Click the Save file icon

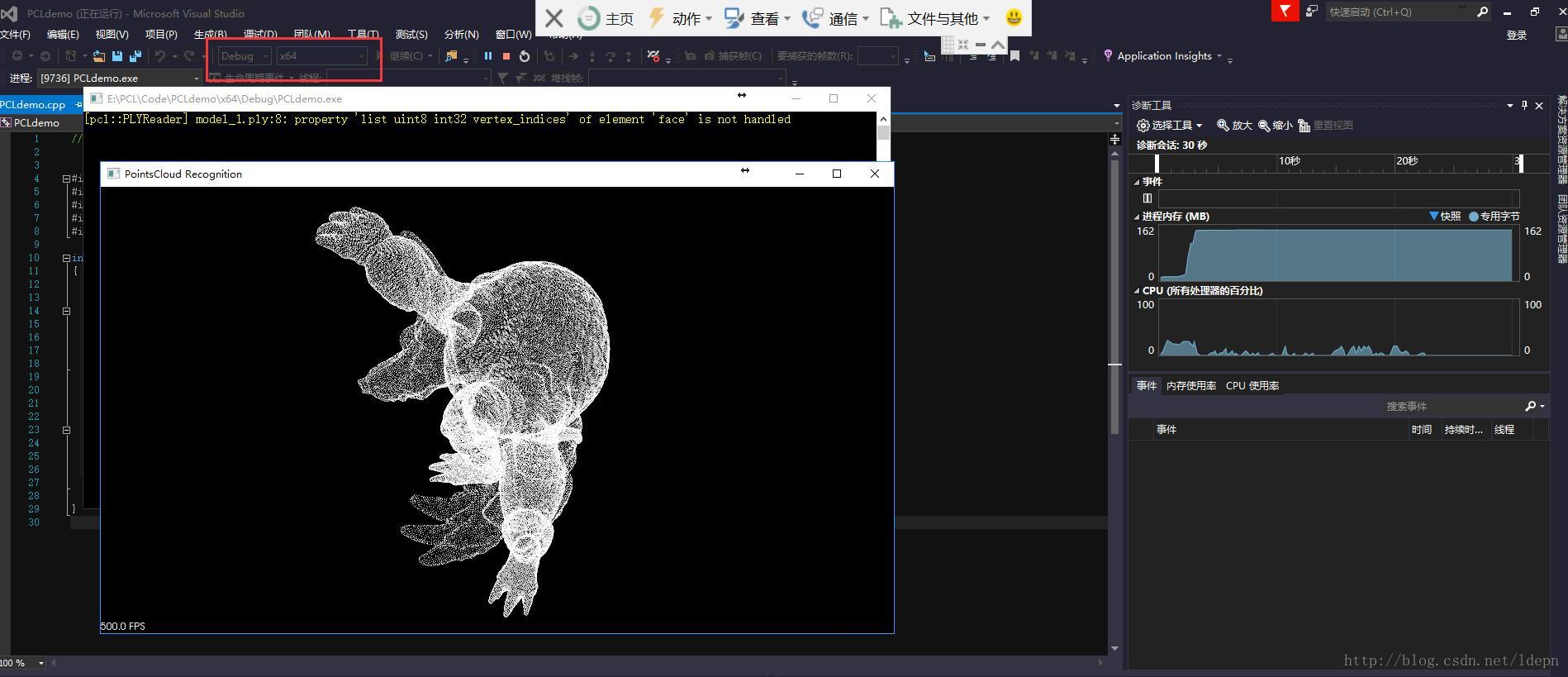point(117,56)
